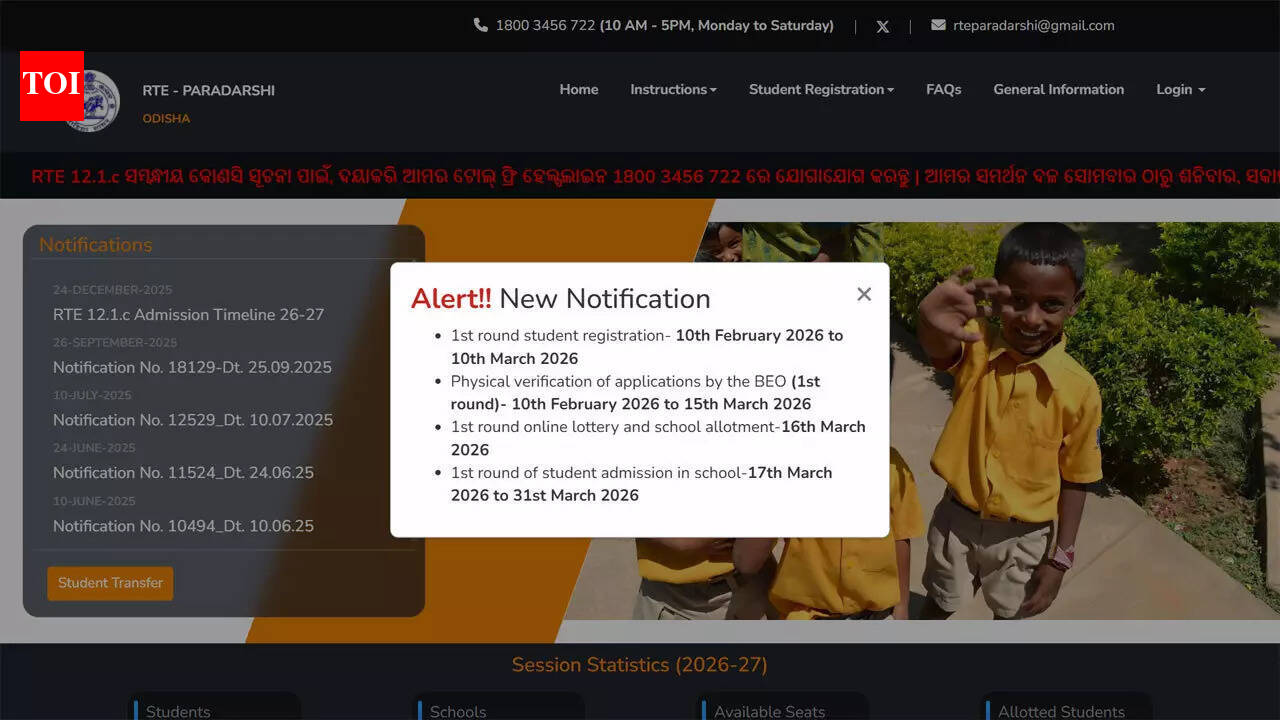The image size is (1280, 720).
Task: Open the General Information page
Action: coord(1058,89)
